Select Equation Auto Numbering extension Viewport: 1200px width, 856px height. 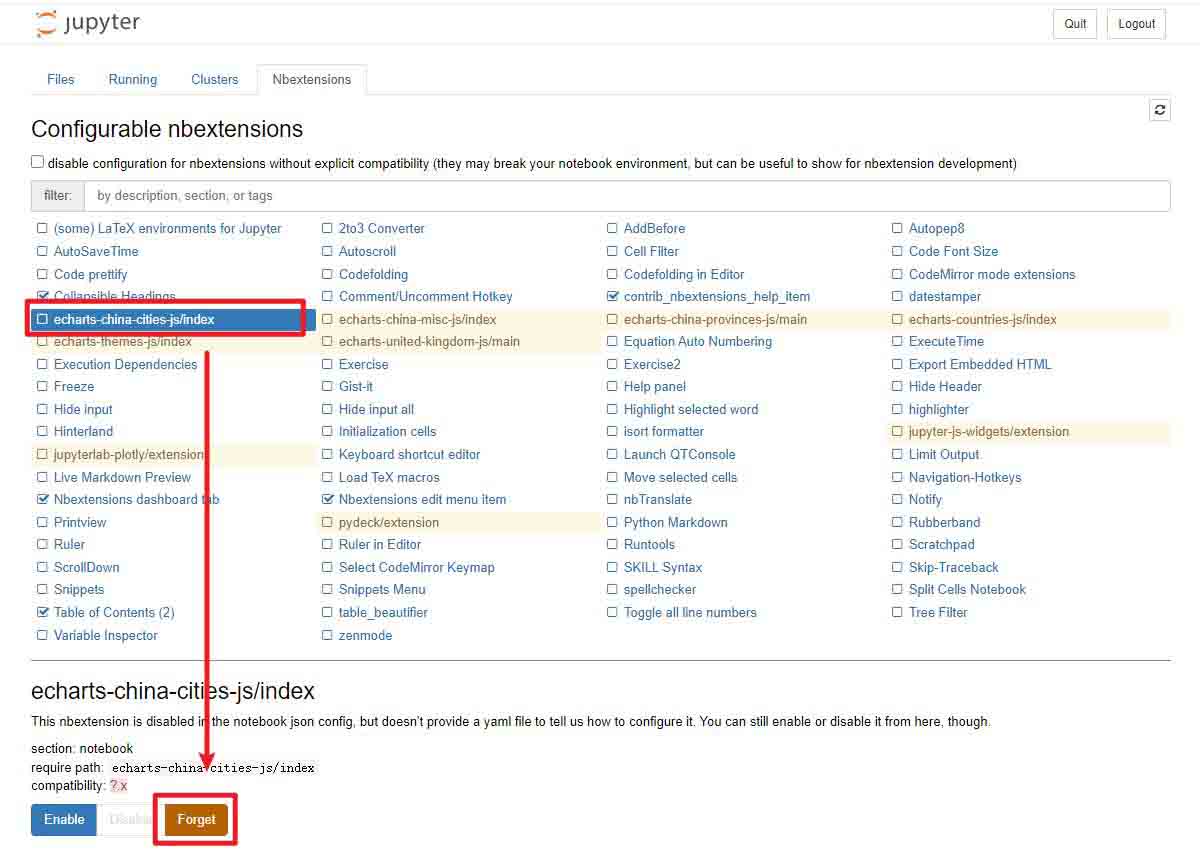tap(698, 342)
